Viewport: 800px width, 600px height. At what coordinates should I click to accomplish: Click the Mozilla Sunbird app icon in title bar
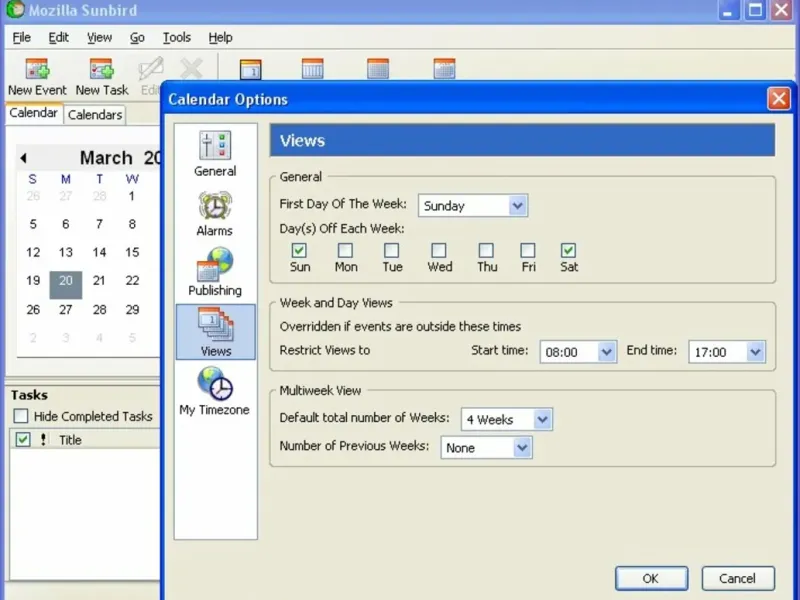tap(15, 9)
